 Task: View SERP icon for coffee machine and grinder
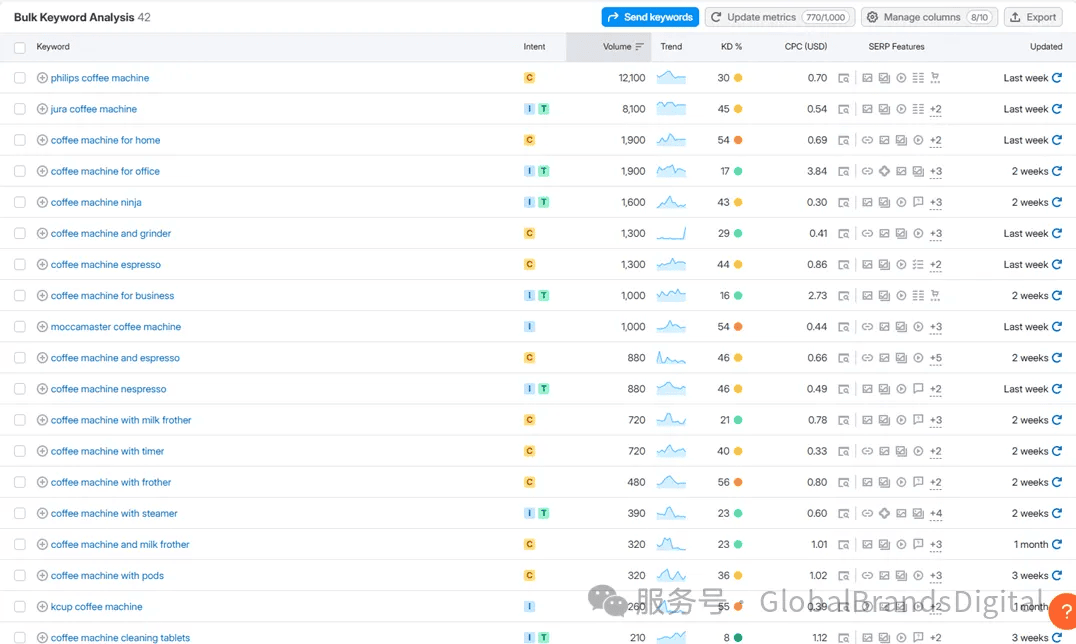(x=843, y=233)
